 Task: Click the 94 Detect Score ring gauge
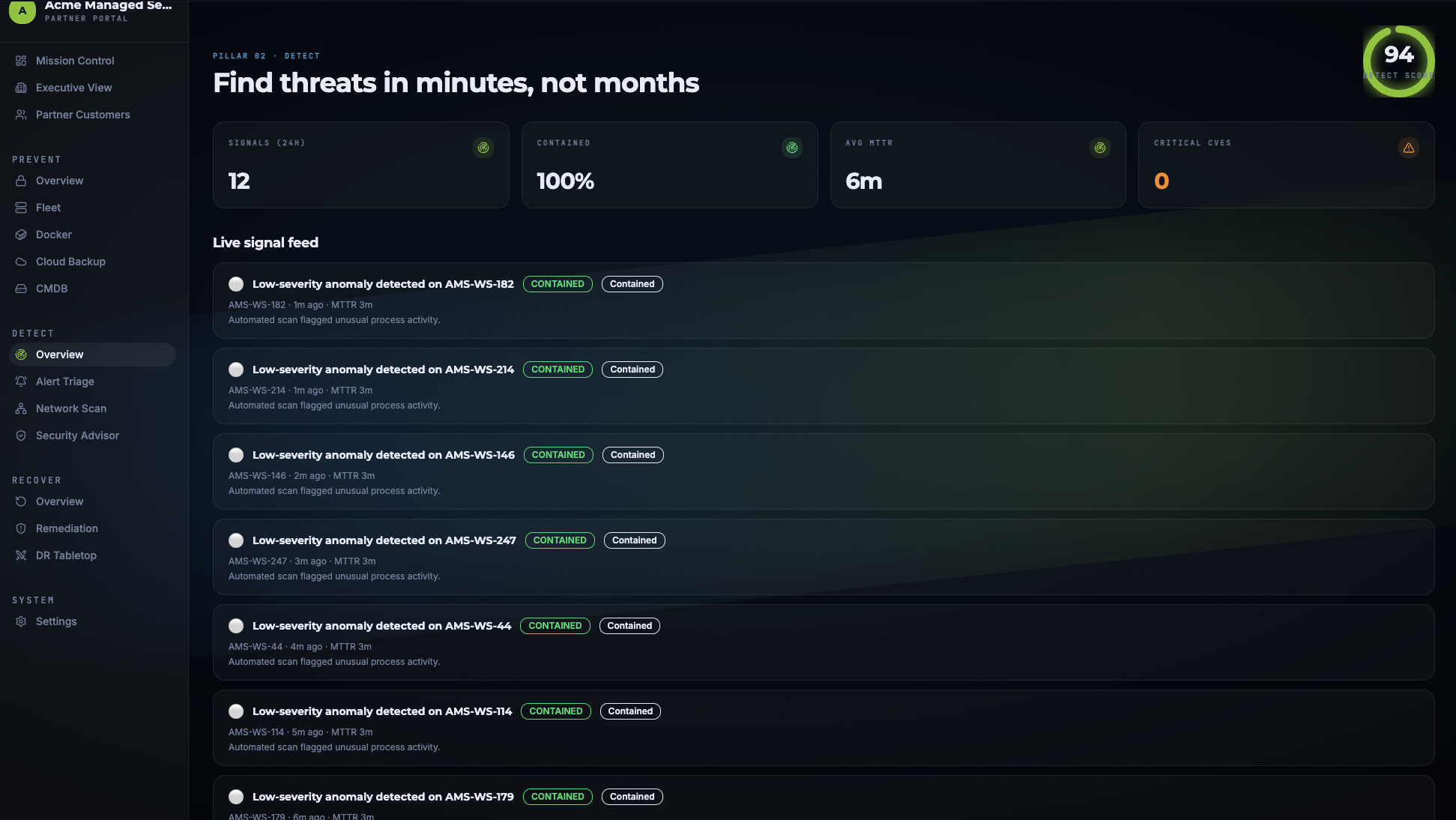[1398, 61]
